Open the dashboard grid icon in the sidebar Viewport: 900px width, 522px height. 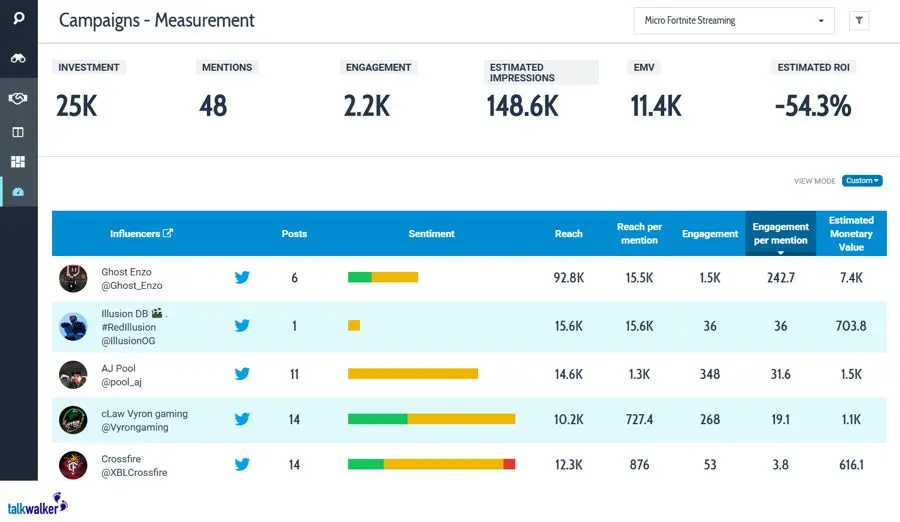[x=18, y=161]
